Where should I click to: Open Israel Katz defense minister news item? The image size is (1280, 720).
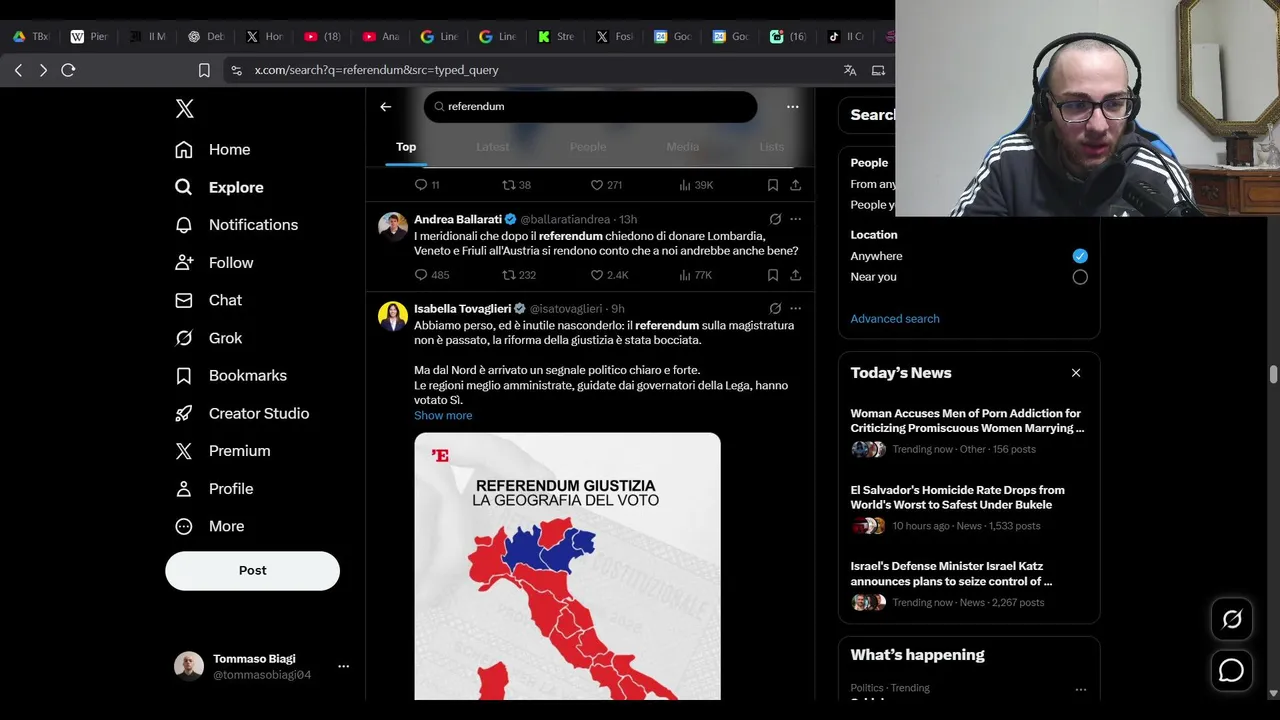968,584
